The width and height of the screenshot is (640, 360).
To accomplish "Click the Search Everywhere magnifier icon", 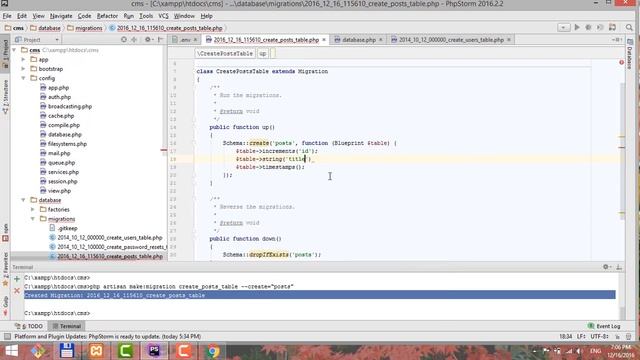I will [x=629, y=27].
